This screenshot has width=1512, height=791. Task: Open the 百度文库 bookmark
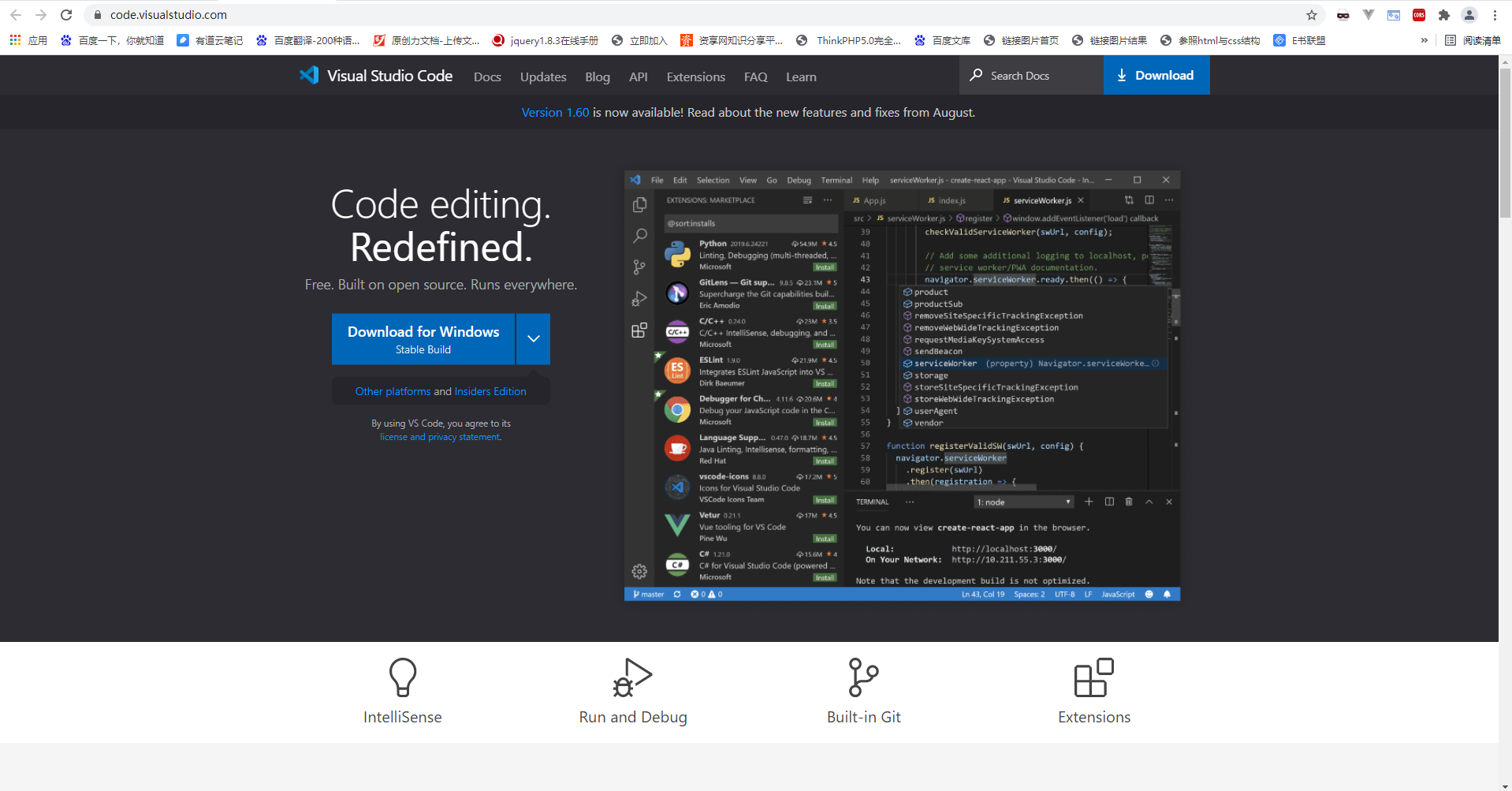pyautogui.click(x=942, y=40)
